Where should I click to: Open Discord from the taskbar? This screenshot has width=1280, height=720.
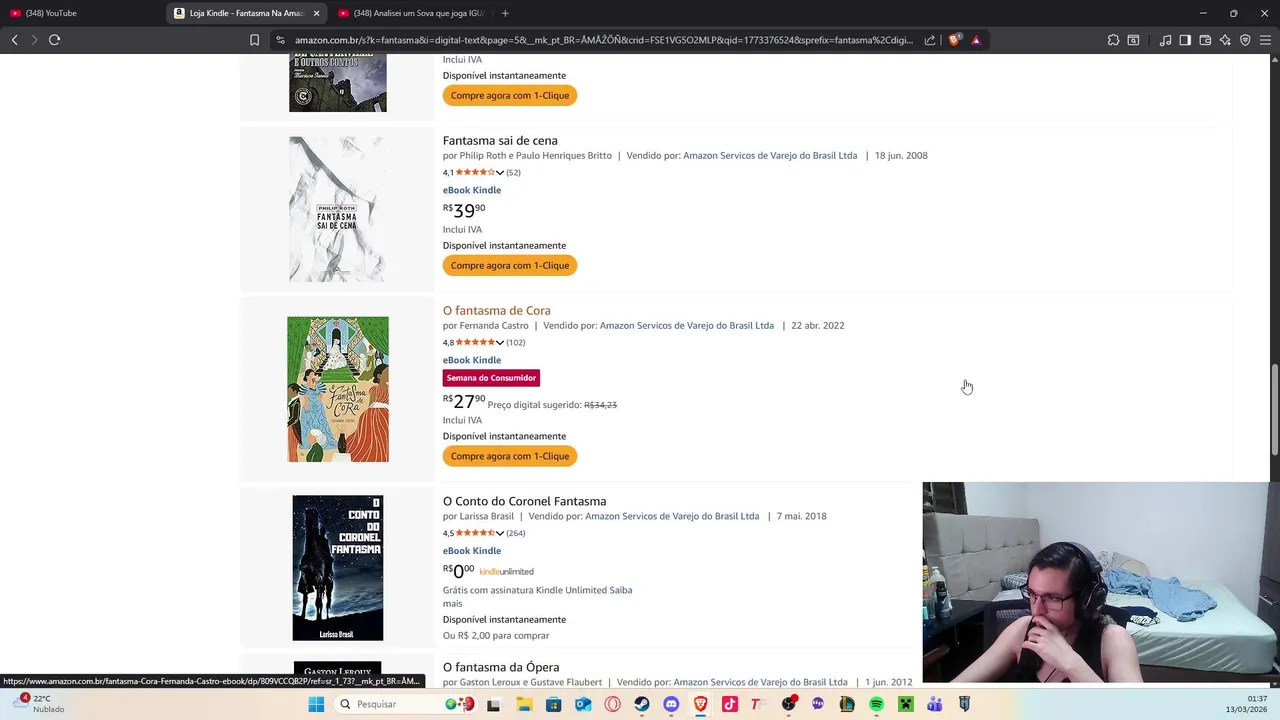671,704
